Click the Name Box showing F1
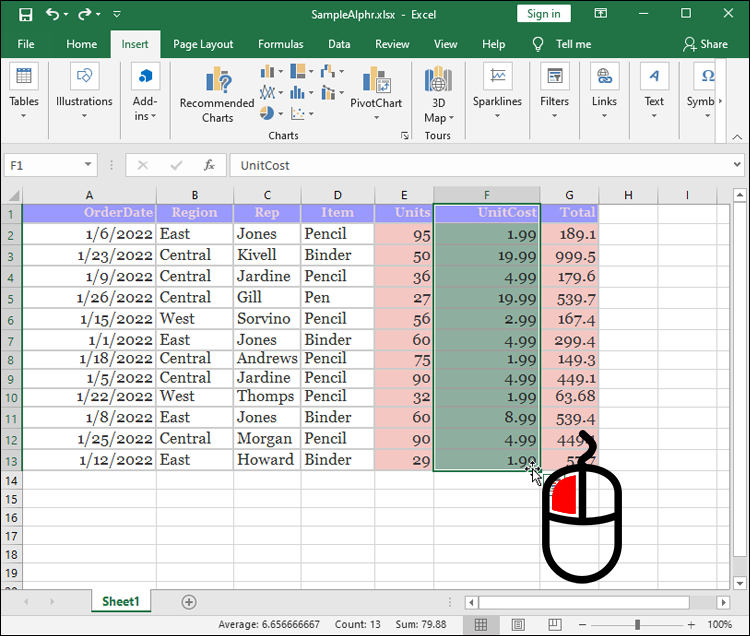The image size is (750, 636). coord(43,165)
